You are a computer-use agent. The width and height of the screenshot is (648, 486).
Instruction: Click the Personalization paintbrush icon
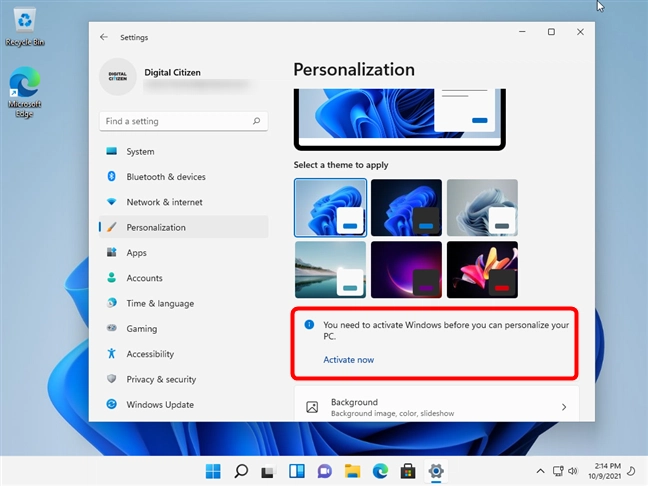point(112,227)
